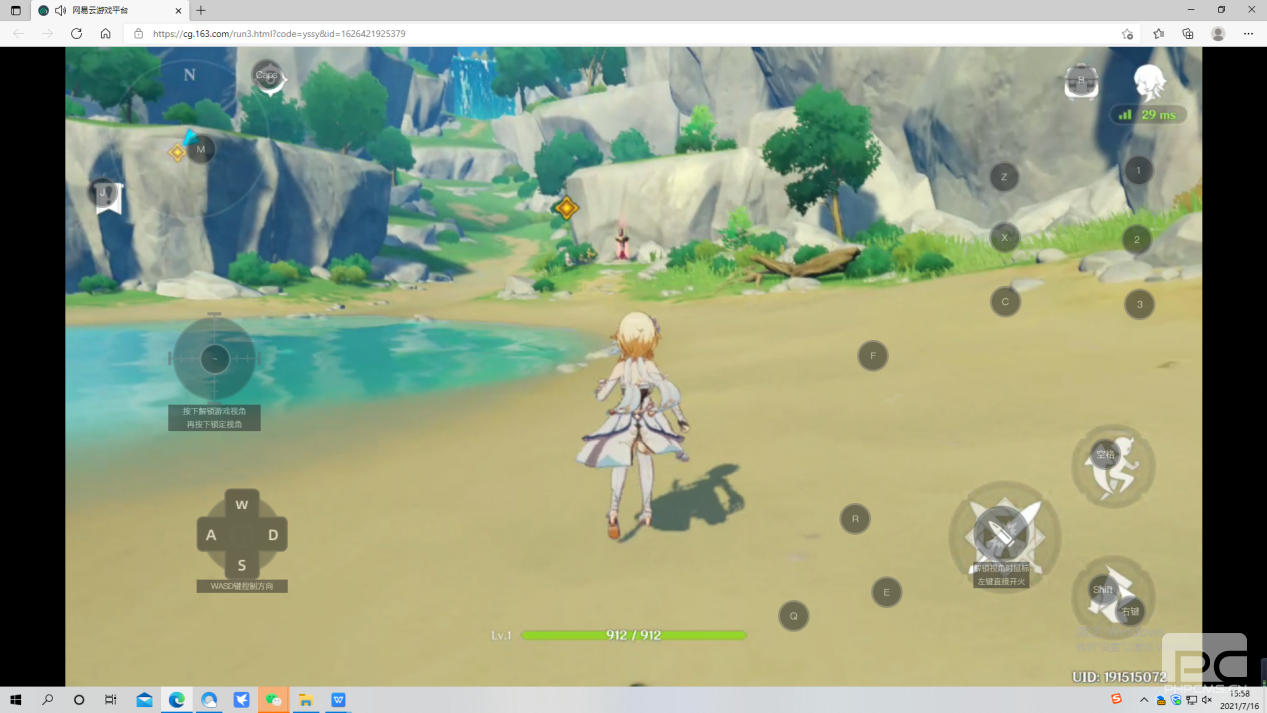
Task: Mute the tab audio speaker icon
Action: pos(60,10)
